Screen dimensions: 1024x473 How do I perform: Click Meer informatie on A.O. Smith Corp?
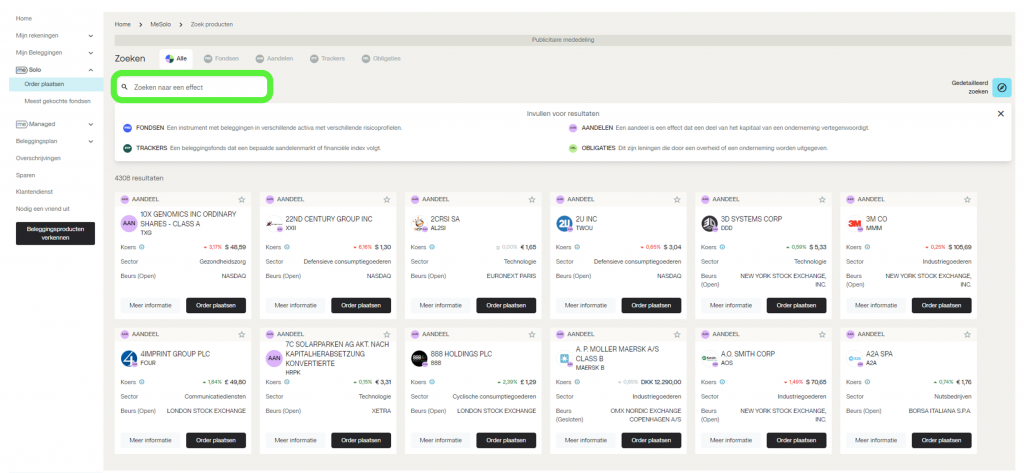[731, 440]
